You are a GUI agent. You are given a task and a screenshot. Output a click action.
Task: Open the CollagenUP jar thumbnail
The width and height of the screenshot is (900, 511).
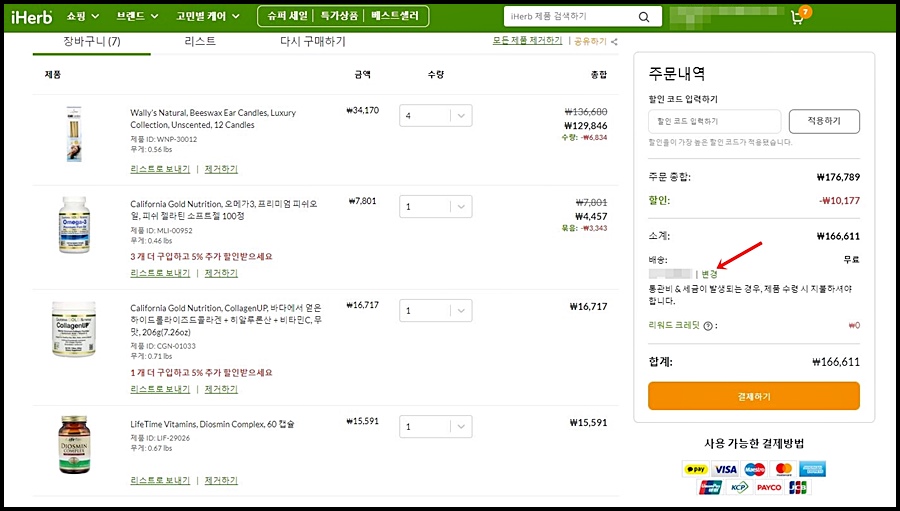pyautogui.click(x=74, y=328)
